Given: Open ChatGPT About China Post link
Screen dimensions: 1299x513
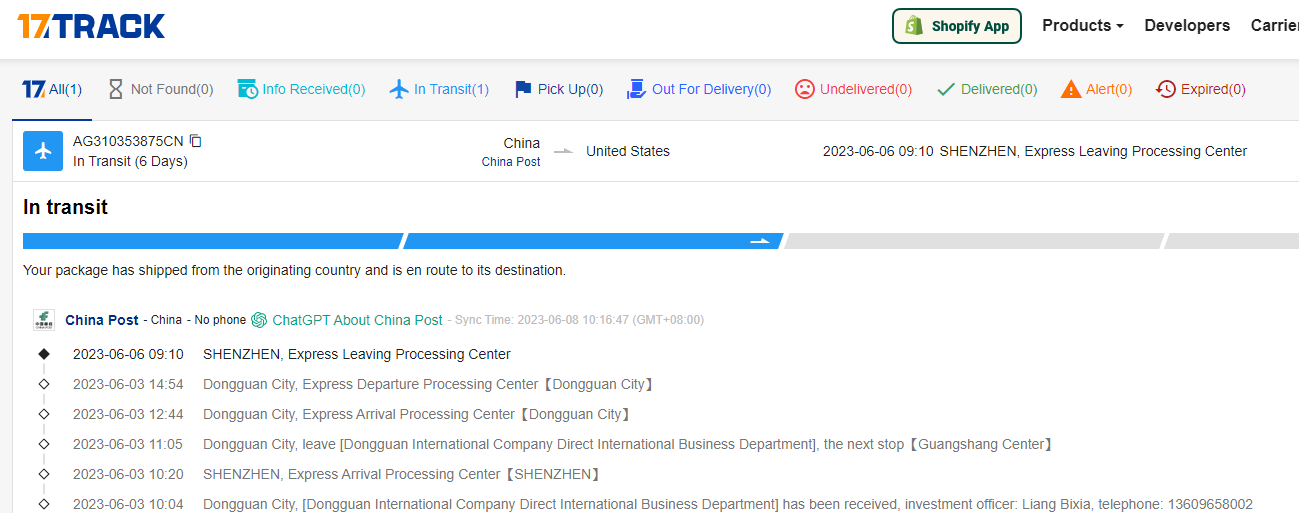Looking at the screenshot, I should [x=347, y=320].
